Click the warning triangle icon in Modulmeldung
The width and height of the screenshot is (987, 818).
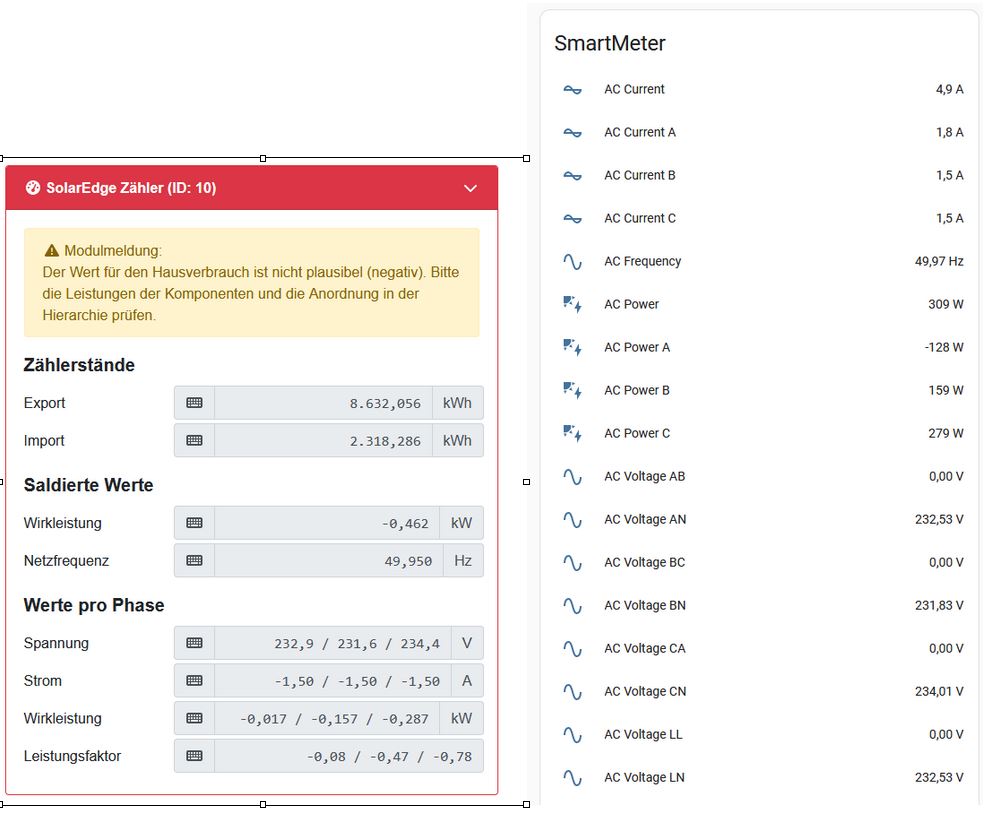point(52,251)
